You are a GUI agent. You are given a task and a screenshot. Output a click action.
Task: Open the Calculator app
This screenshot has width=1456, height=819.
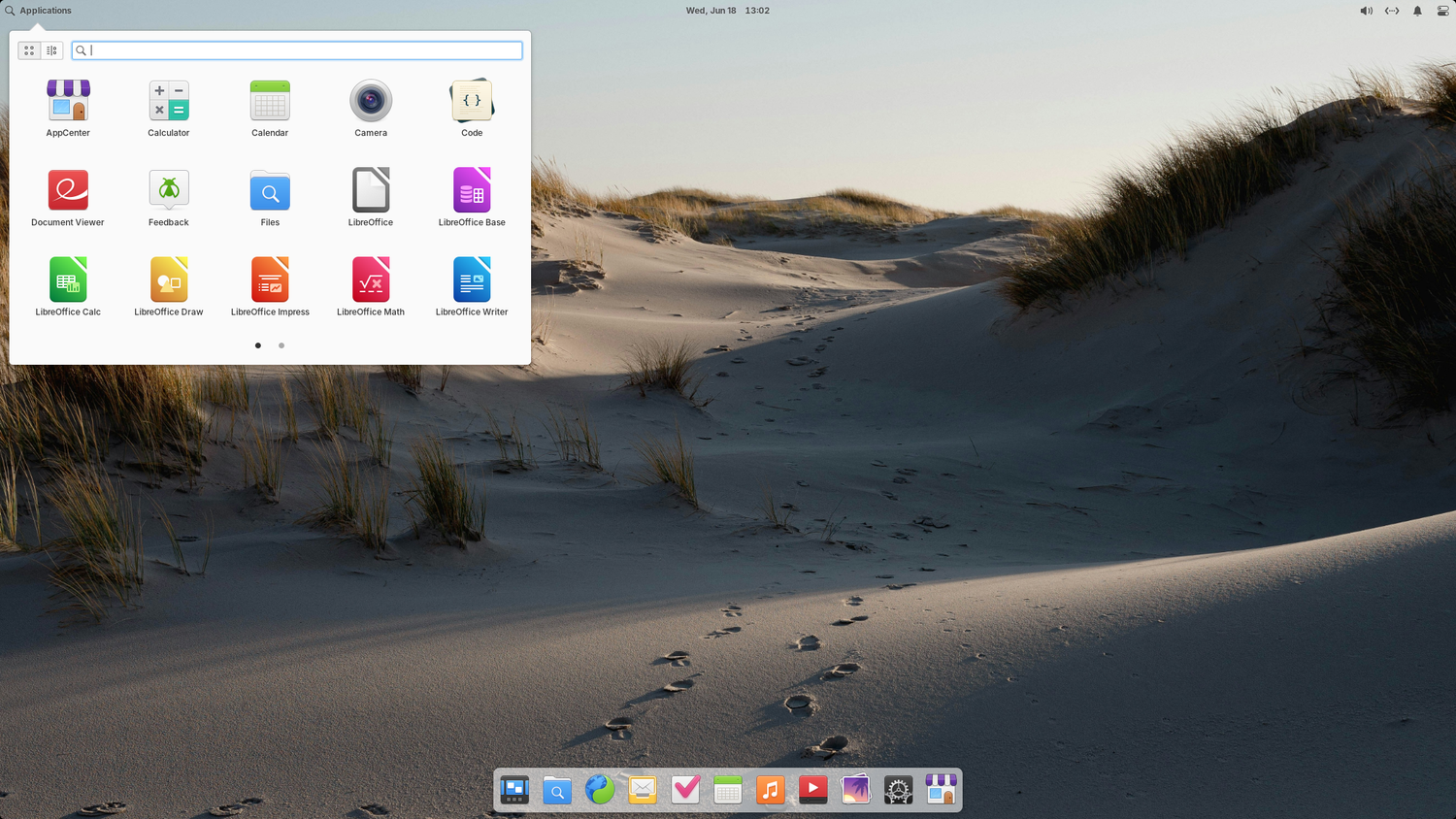point(169,109)
